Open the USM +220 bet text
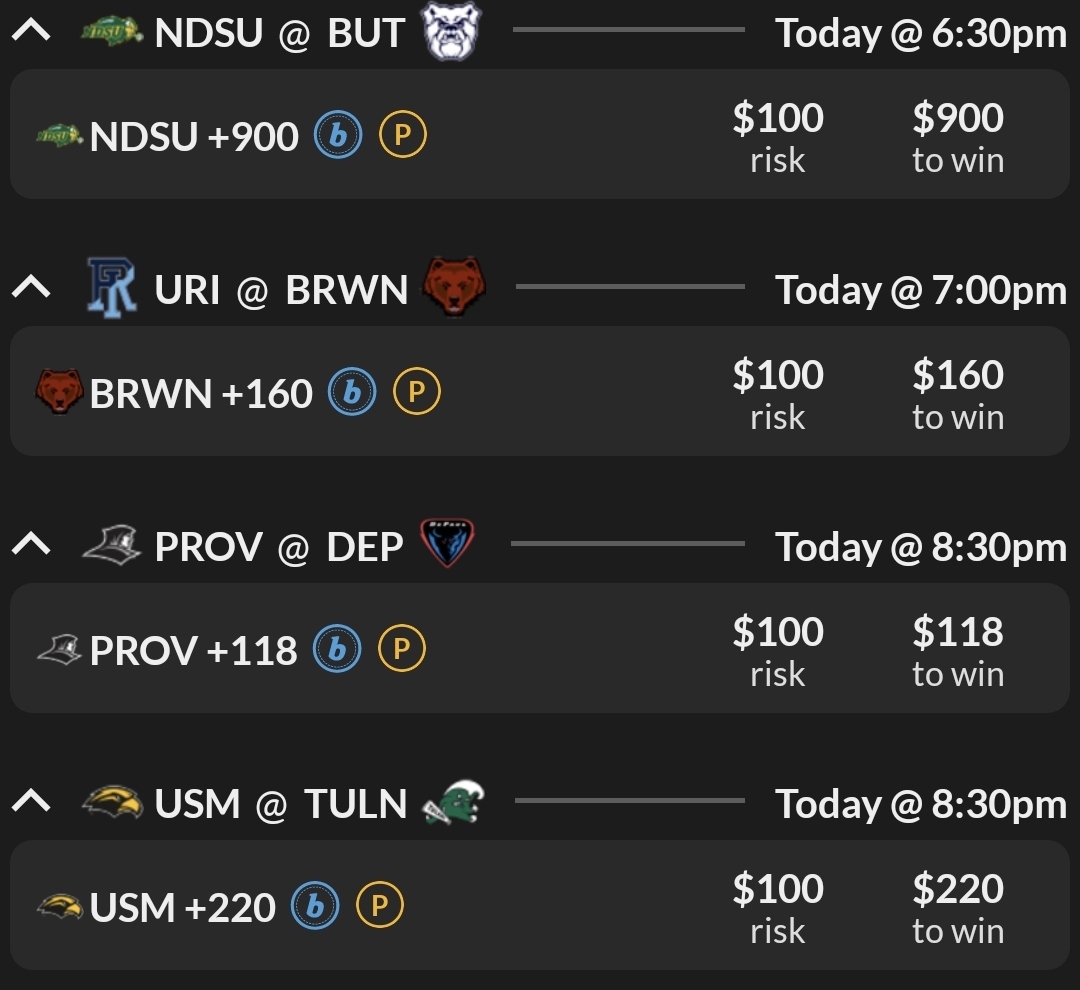This screenshot has width=1080, height=990. click(x=182, y=907)
